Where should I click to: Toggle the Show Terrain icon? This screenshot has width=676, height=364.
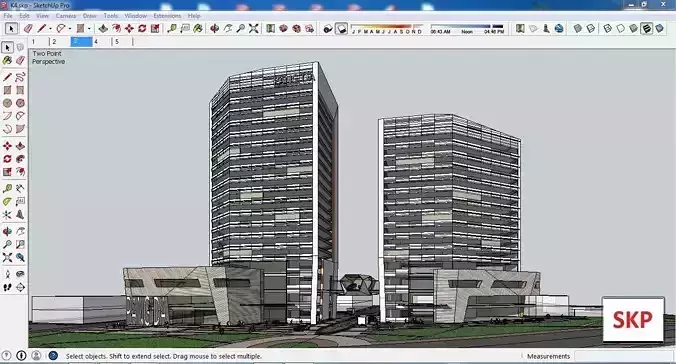click(533, 28)
